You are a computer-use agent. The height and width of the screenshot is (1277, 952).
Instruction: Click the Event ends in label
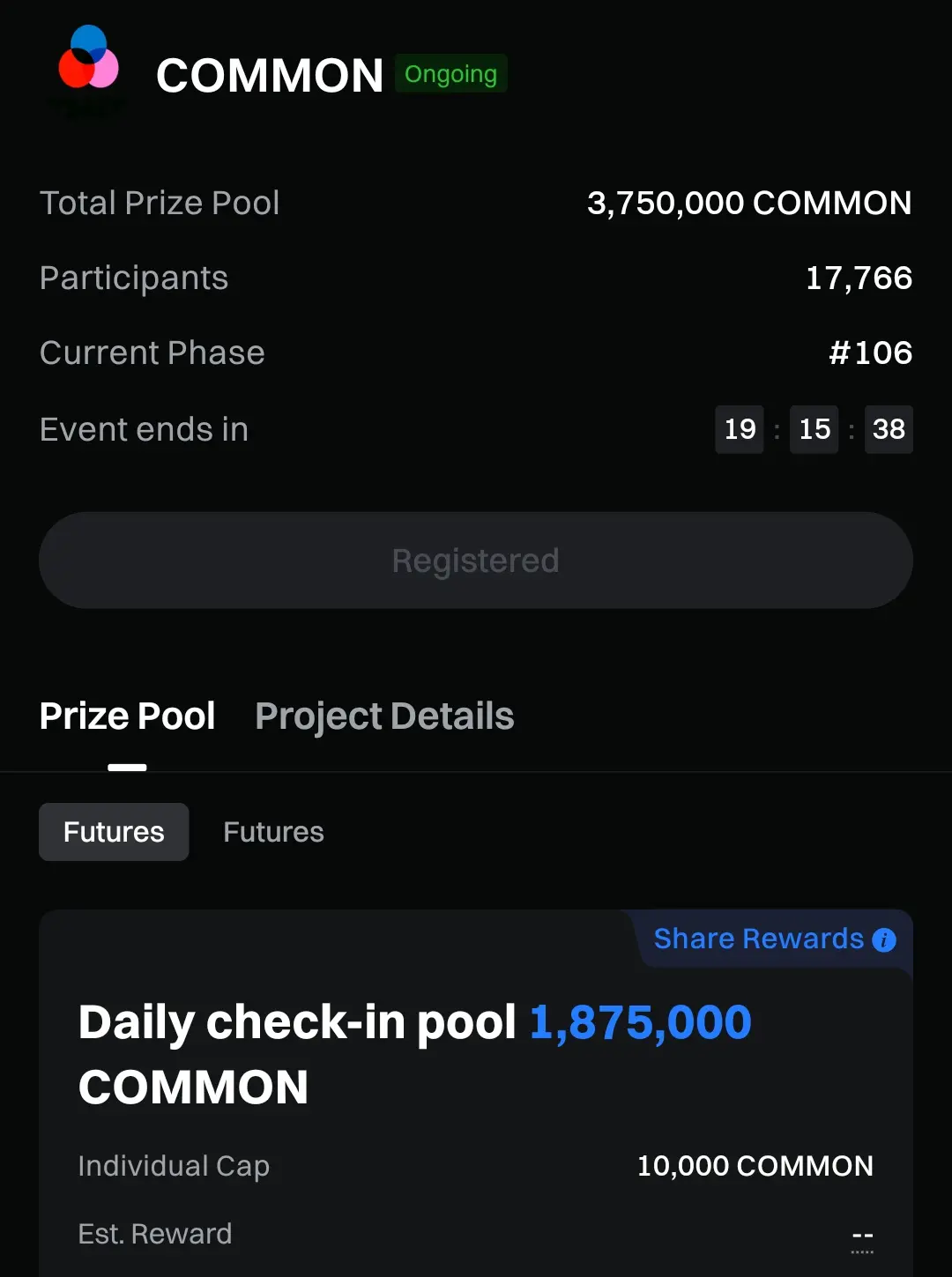point(144,429)
